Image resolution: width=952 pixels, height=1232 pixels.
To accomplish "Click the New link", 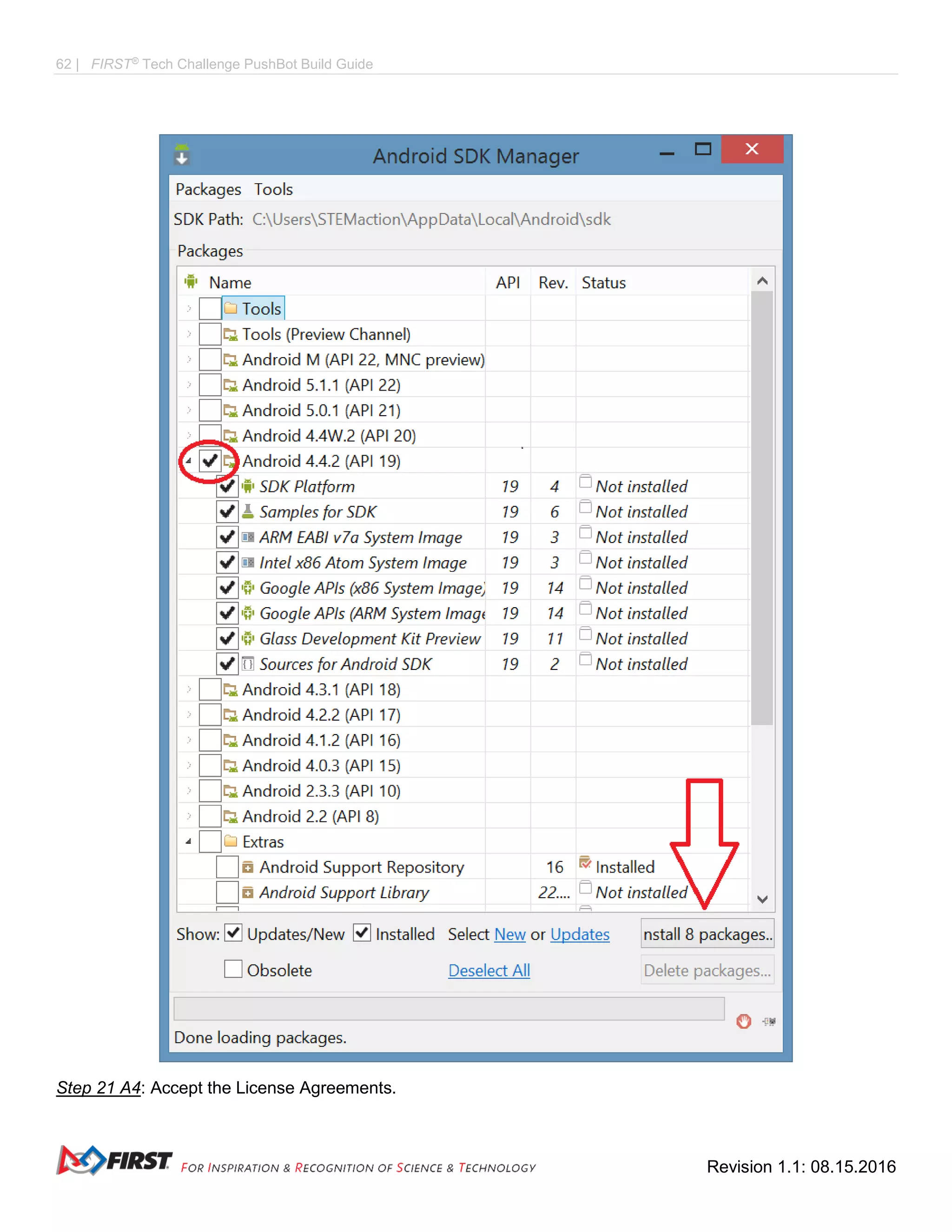I will 510,934.
